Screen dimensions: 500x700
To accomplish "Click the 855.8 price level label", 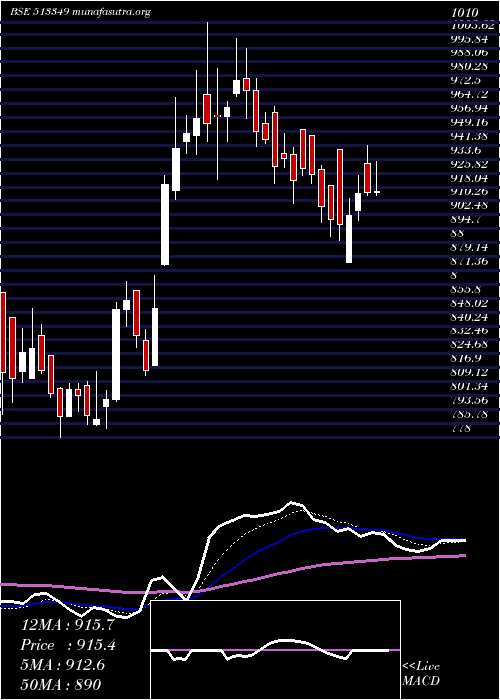I will pyautogui.click(x=467, y=289).
